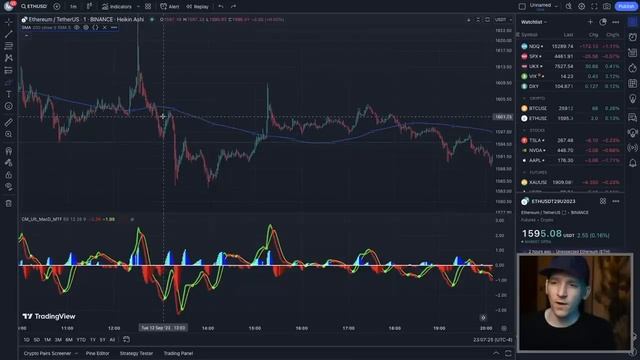
Task: Open Watchlist more options dots
Action: pyautogui.click(x=616, y=22)
